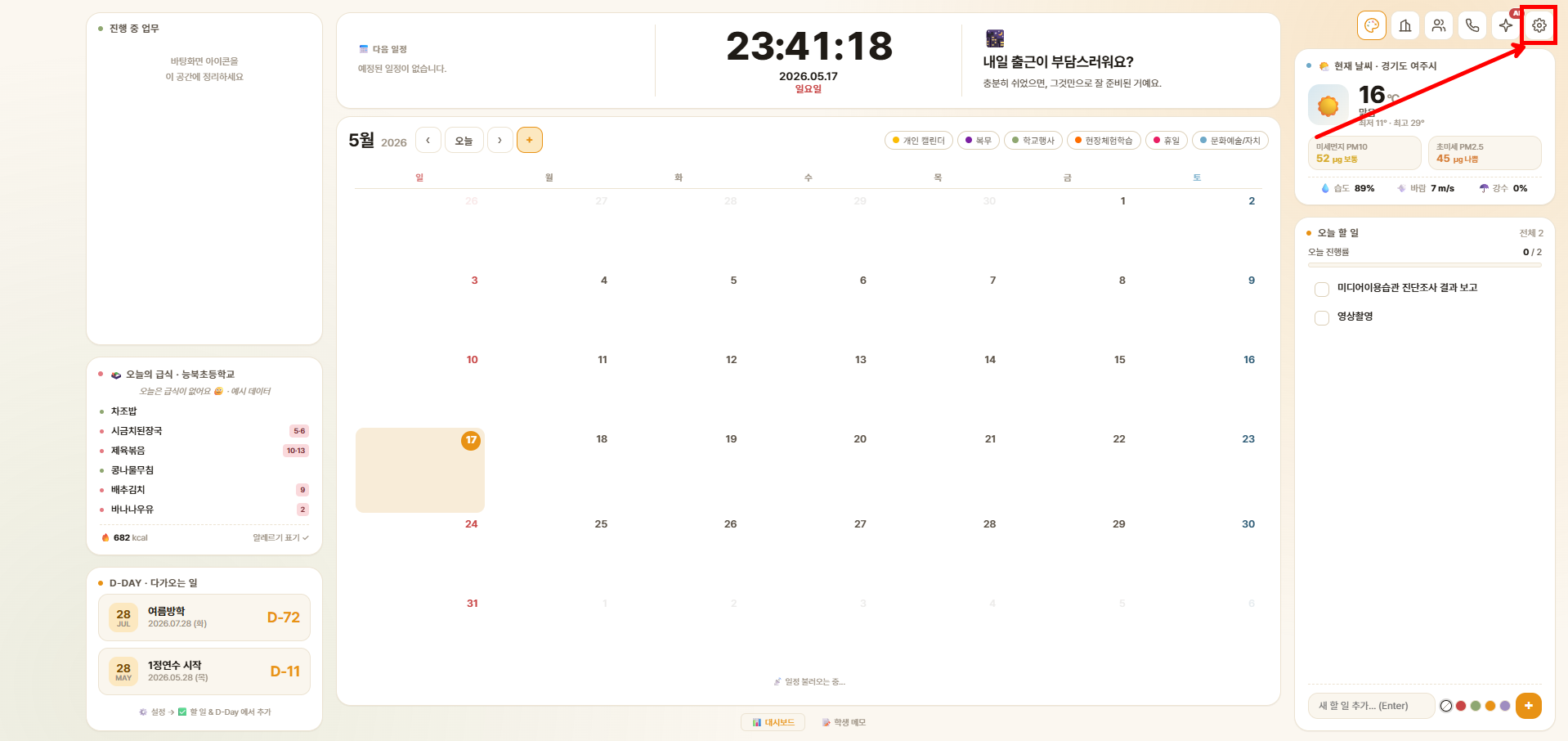This screenshot has width=1568, height=741.
Task: Open the settings gear icon
Action: [1539, 25]
